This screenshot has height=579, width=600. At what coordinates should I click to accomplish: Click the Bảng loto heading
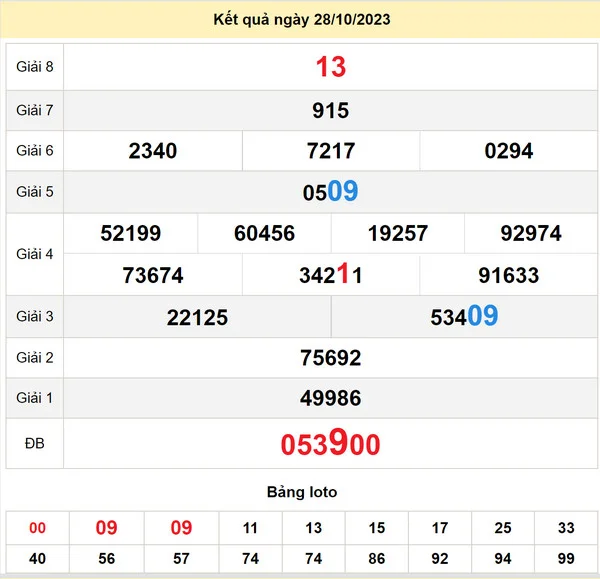[302, 492]
